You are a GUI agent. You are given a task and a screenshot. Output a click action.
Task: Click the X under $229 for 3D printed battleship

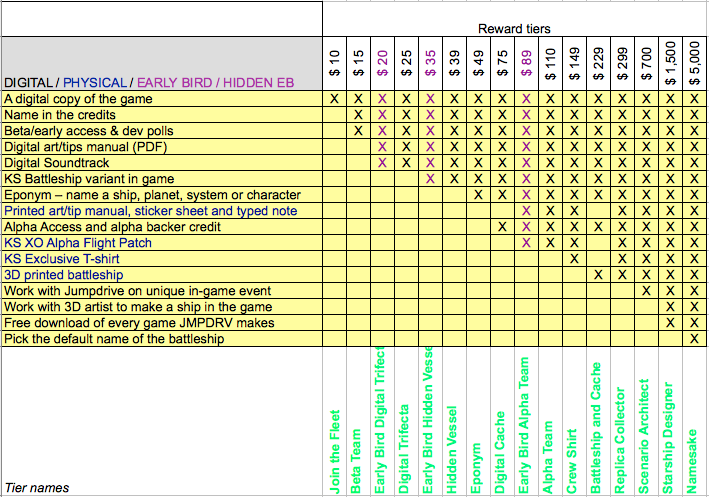tap(598, 275)
